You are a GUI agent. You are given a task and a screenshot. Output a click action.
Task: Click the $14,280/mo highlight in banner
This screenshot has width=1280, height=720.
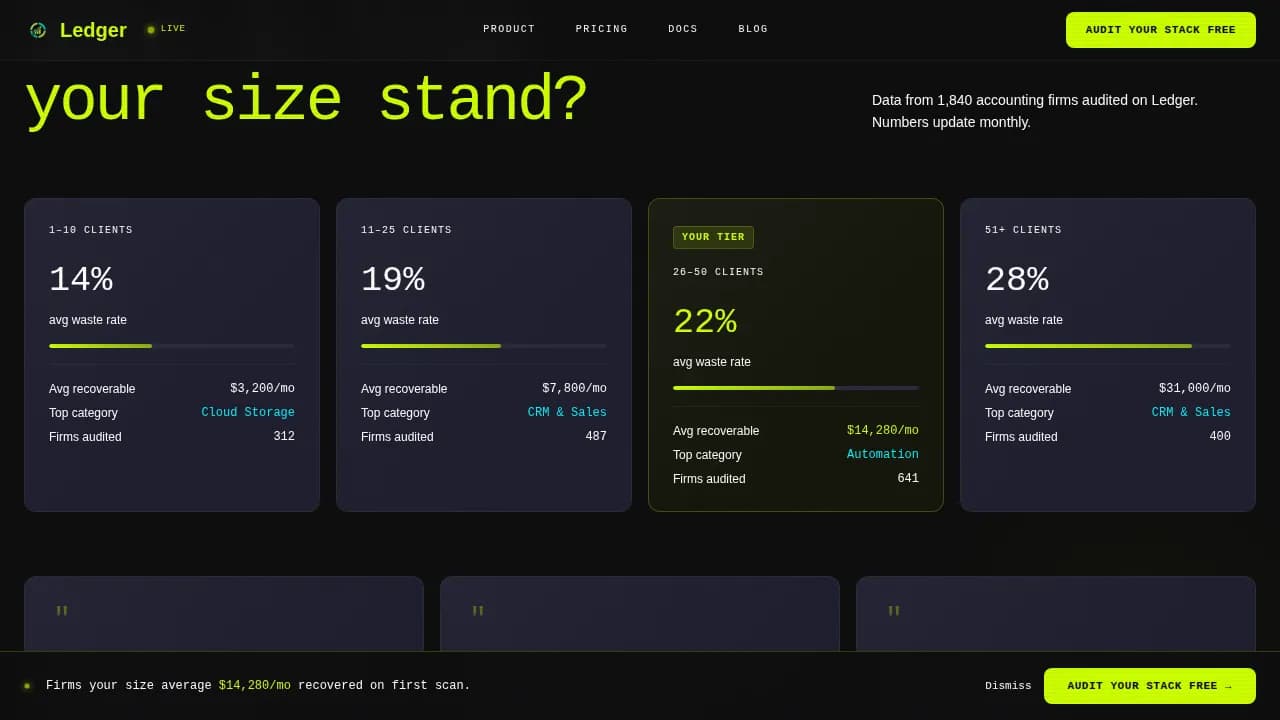pyautogui.click(x=255, y=686)
